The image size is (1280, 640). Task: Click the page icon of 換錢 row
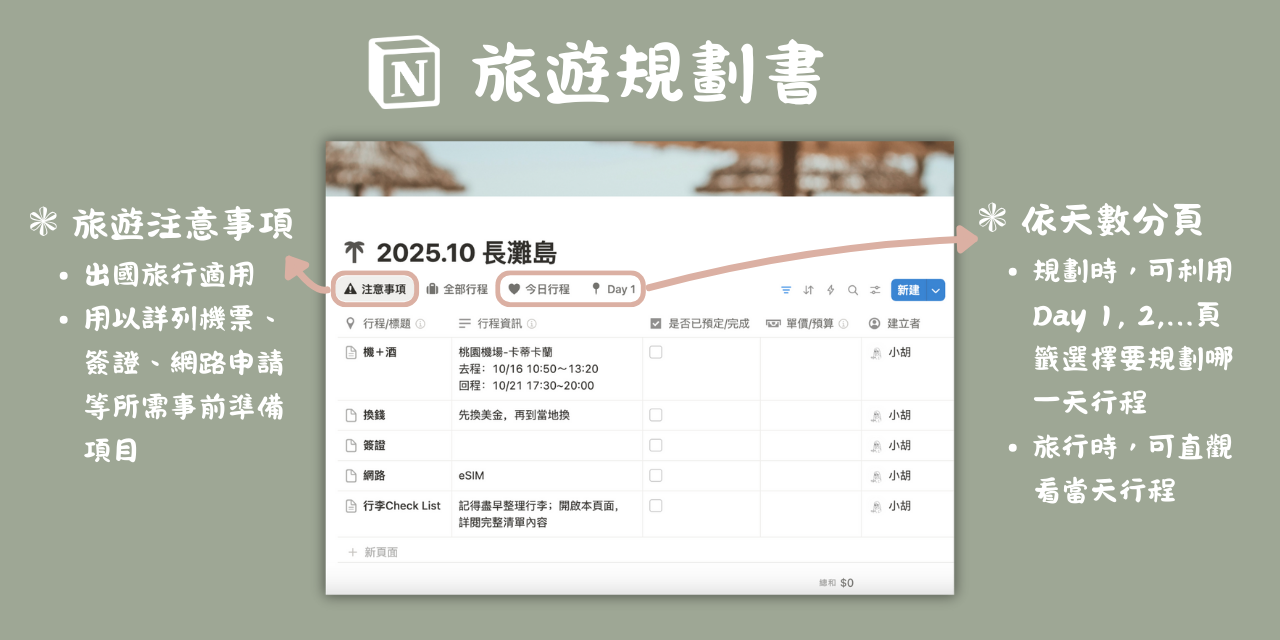pyautogui.click(x=351, y=415)
